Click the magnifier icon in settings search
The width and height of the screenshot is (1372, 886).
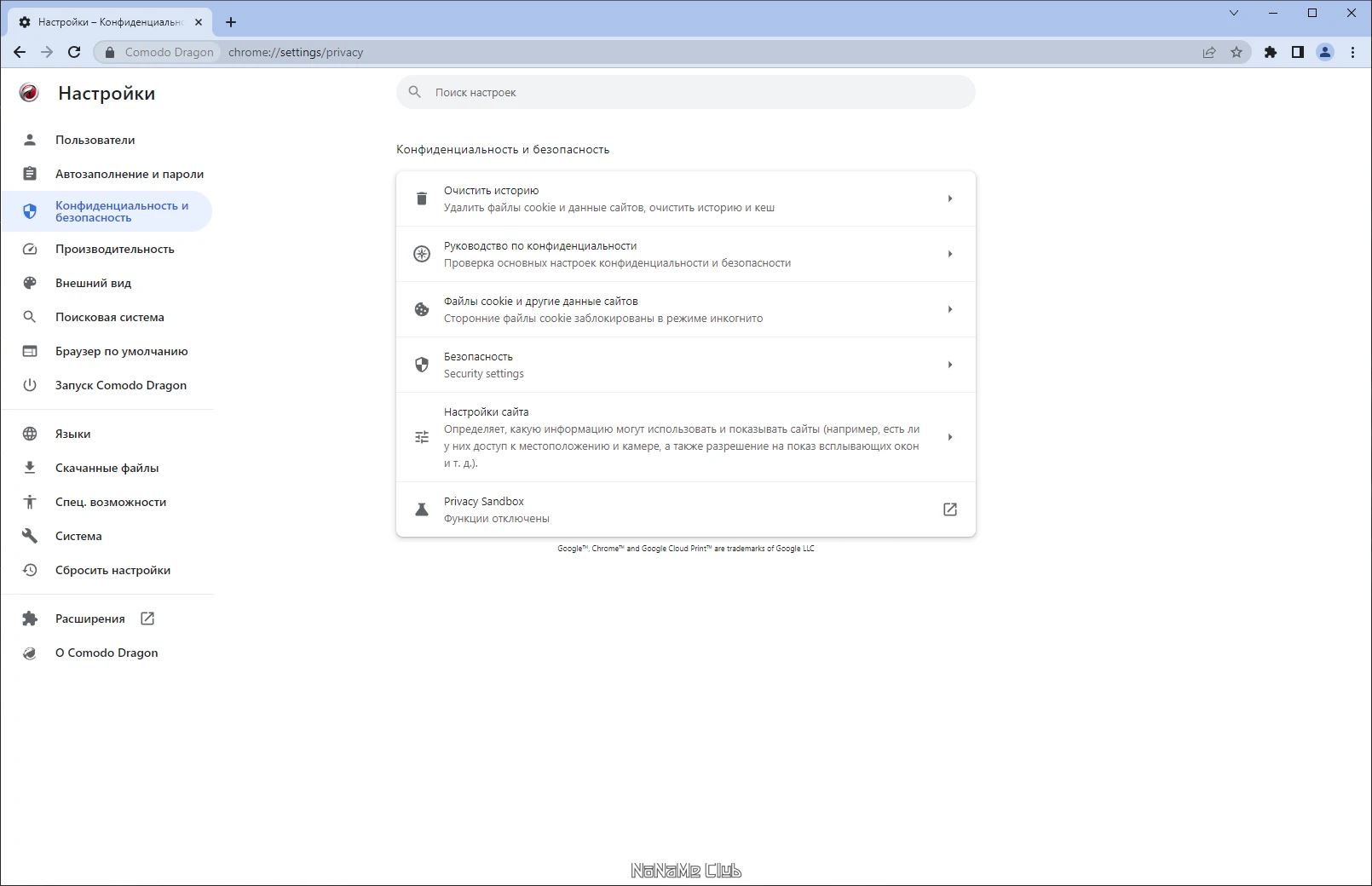[415, 92]
